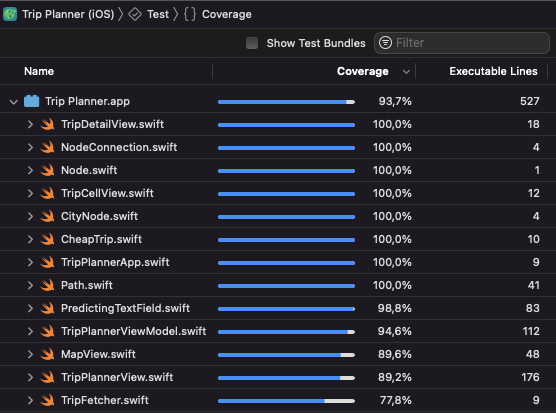
Task: Expand the Node.swift disclosure chevron
Action: [x=30, y=170]
